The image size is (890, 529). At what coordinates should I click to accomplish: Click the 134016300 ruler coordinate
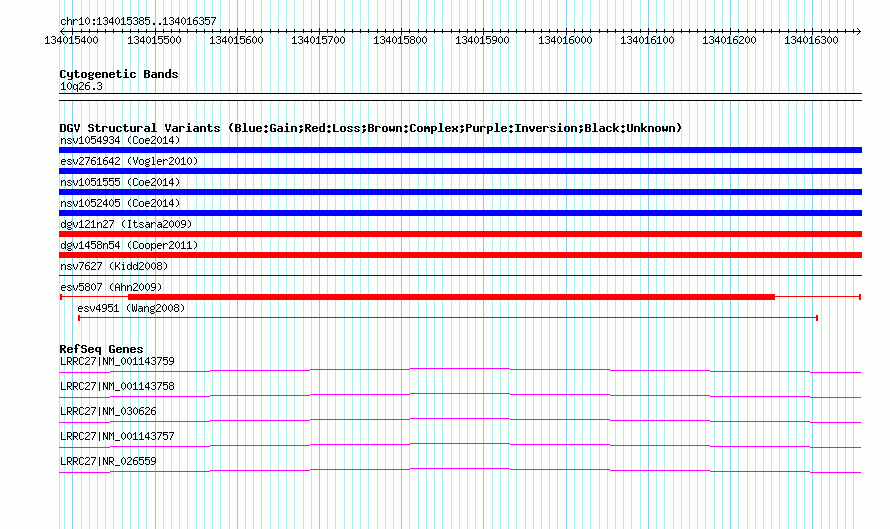click(811, 40)
